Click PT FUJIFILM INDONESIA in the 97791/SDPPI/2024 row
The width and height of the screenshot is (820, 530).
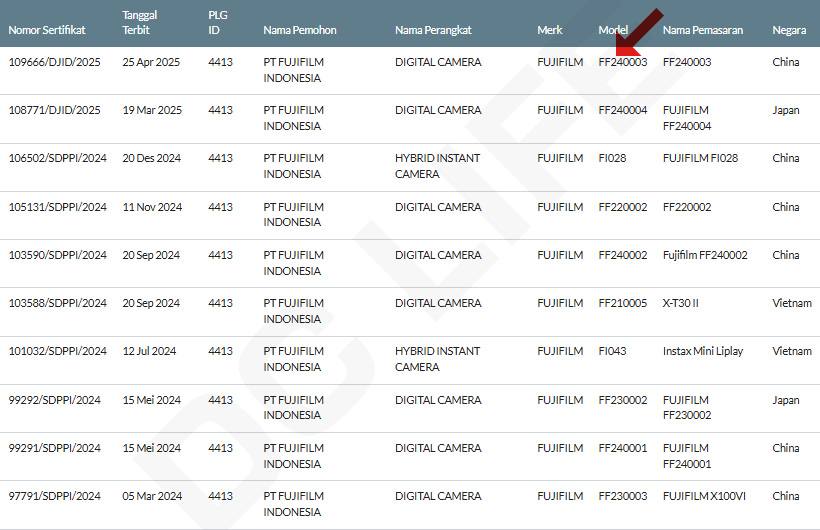[293, 504]
